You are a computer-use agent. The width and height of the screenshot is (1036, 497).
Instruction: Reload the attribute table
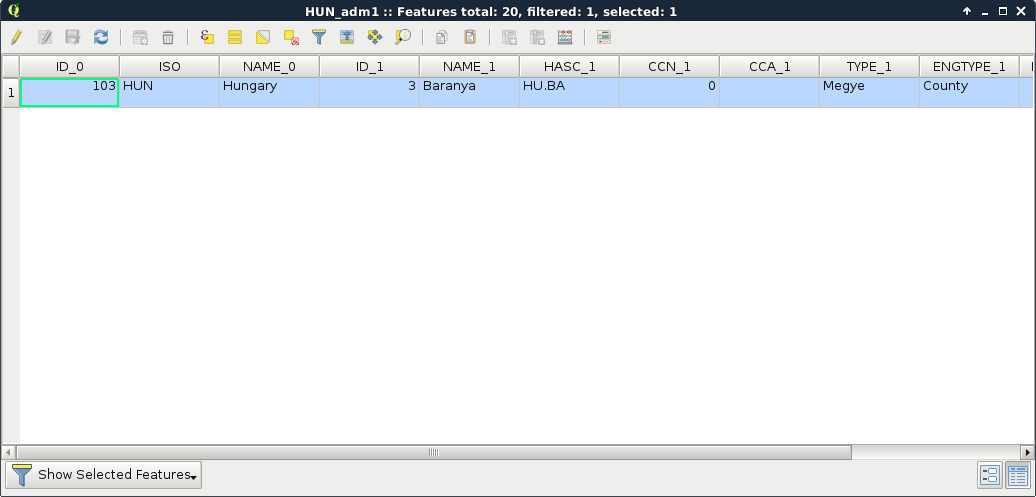(x=101, y=37)
